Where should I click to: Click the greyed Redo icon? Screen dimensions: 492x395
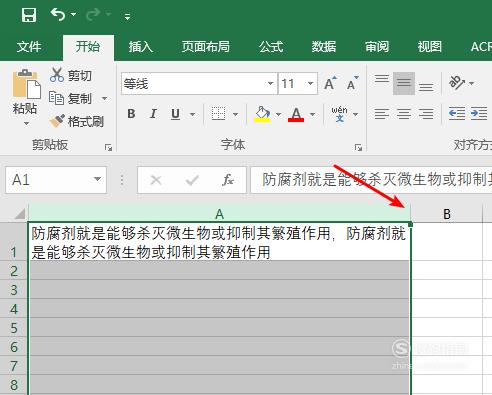click(93, 14)
